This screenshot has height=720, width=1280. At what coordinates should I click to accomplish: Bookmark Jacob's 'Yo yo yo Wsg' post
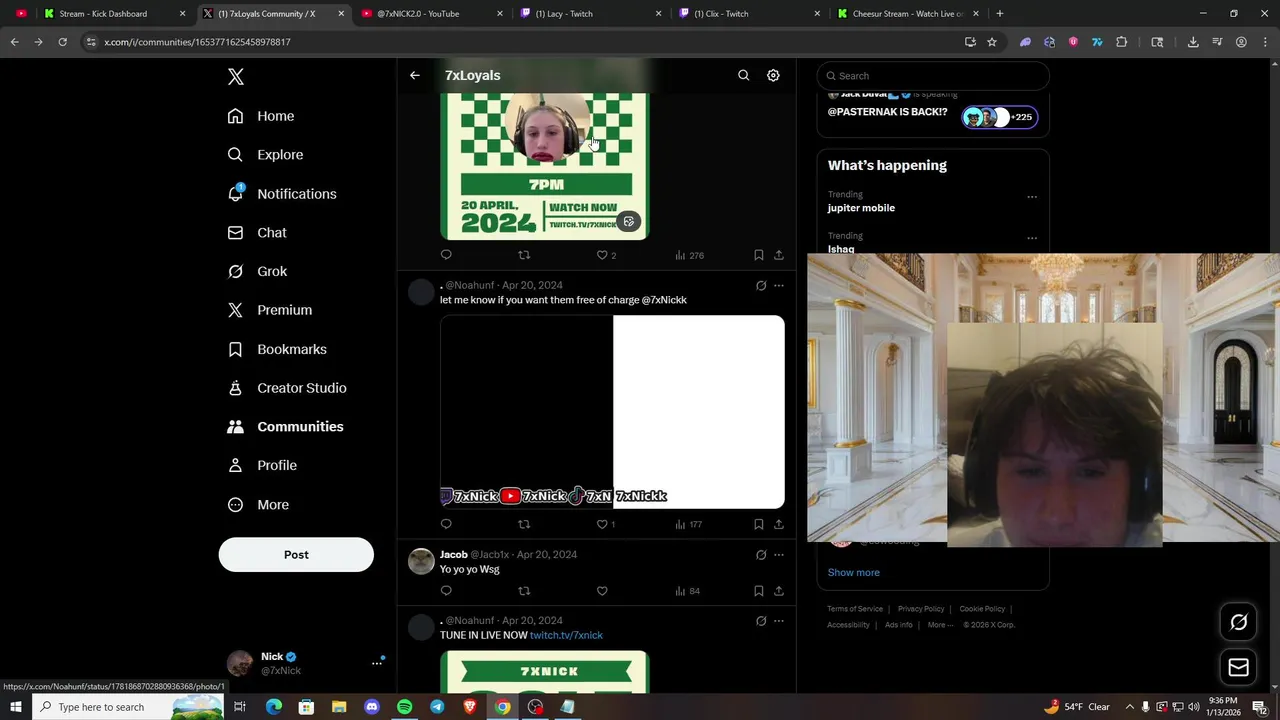pos(759,591)
